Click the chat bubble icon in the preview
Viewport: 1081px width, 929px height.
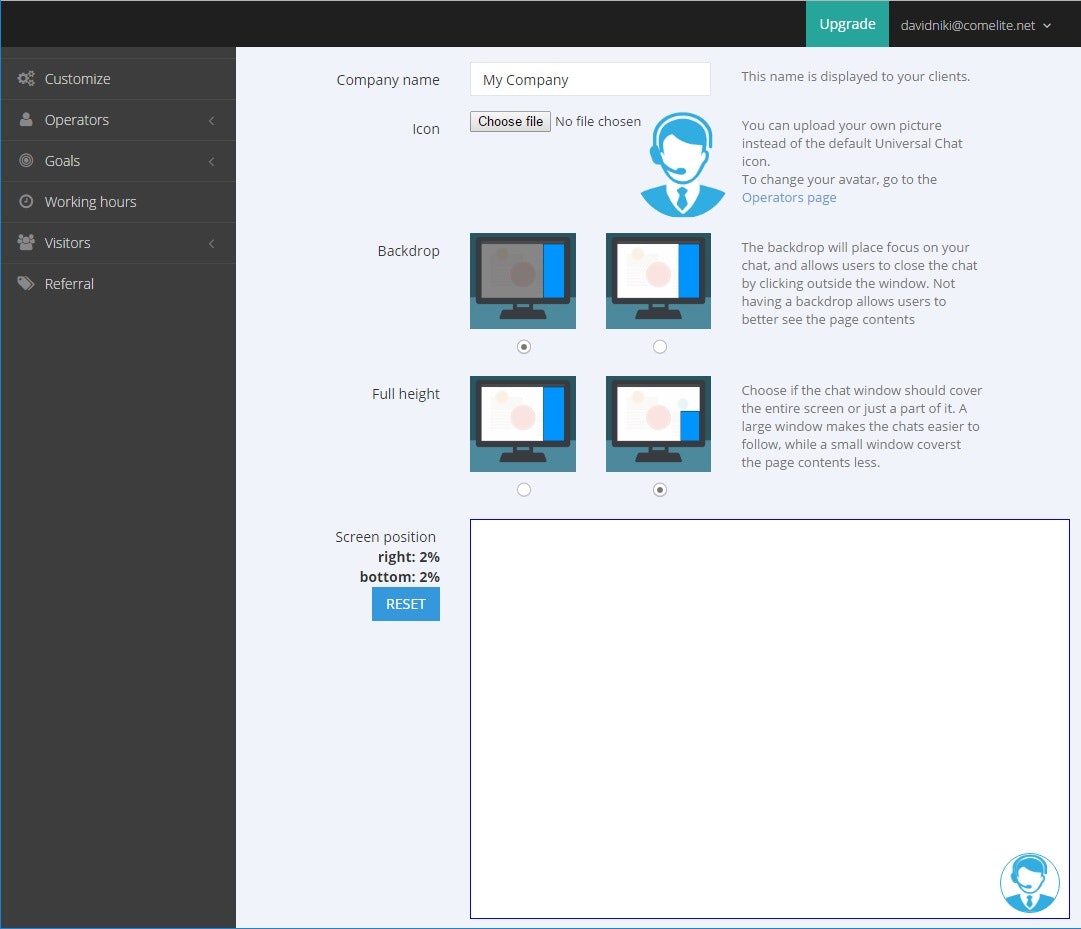pyautogui.click(x=1030, y=882)
